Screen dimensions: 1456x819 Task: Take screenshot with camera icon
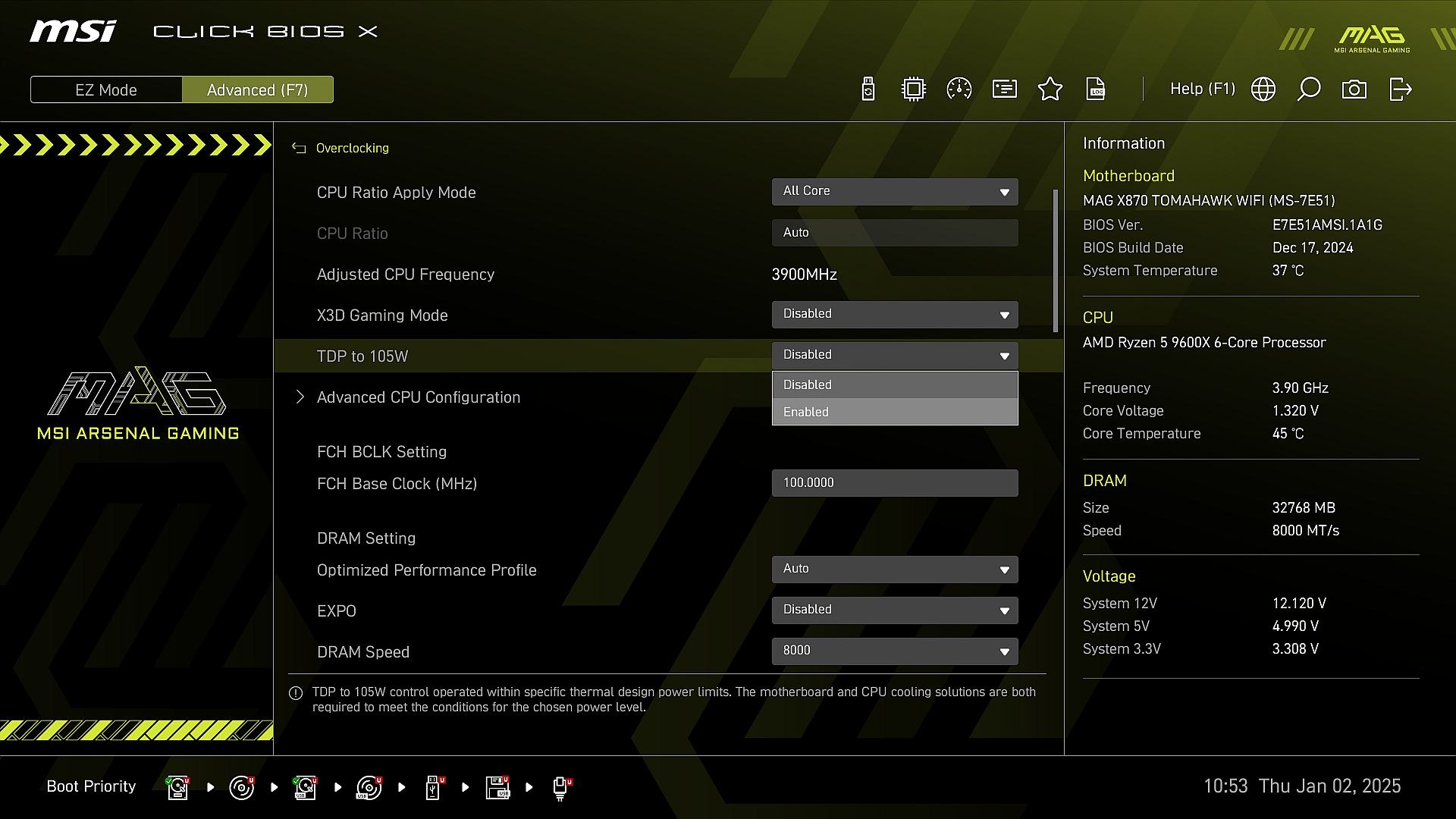tap(1354, 89)
